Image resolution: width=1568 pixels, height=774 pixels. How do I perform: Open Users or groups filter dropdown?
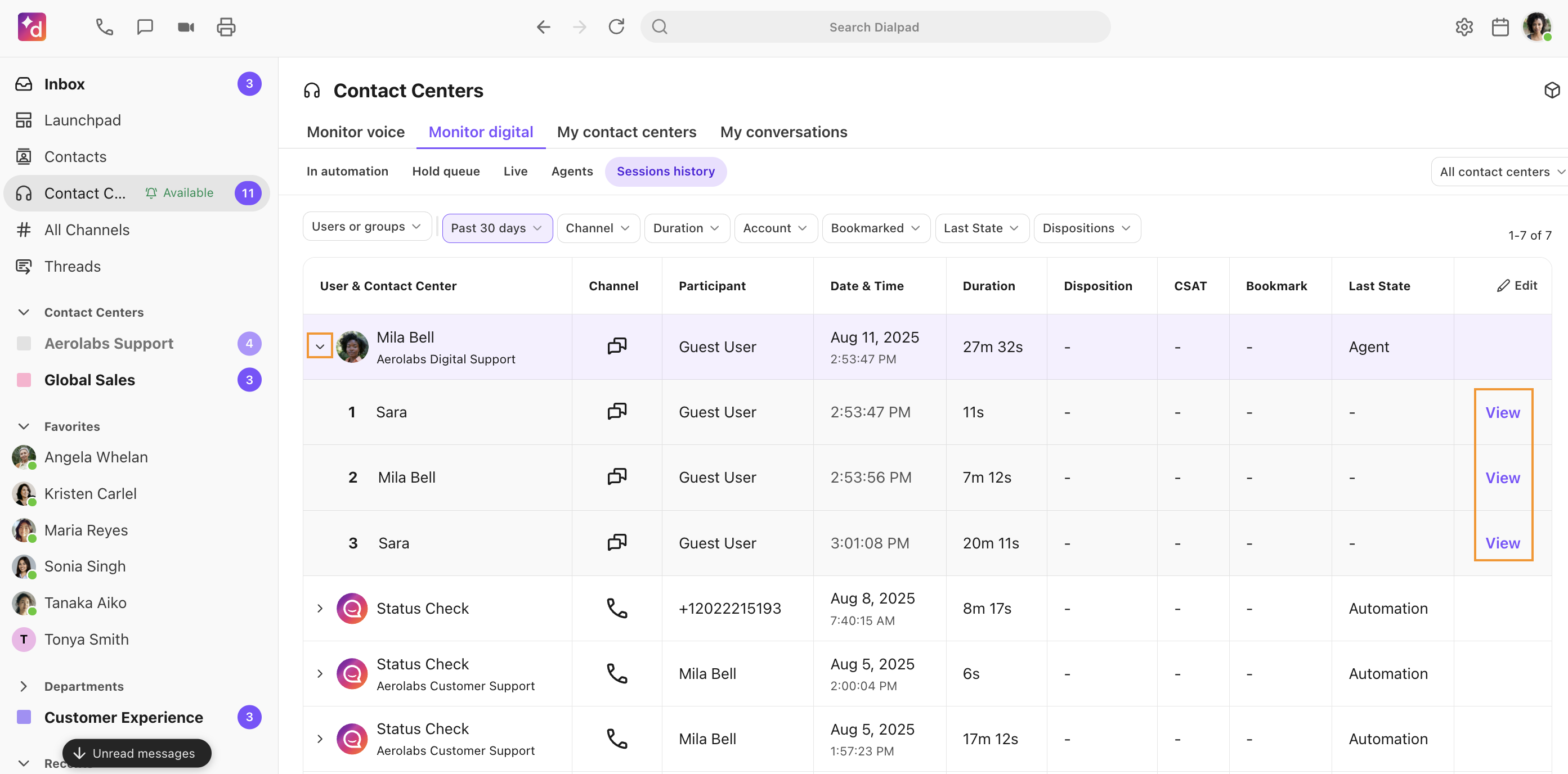[367, 226]
